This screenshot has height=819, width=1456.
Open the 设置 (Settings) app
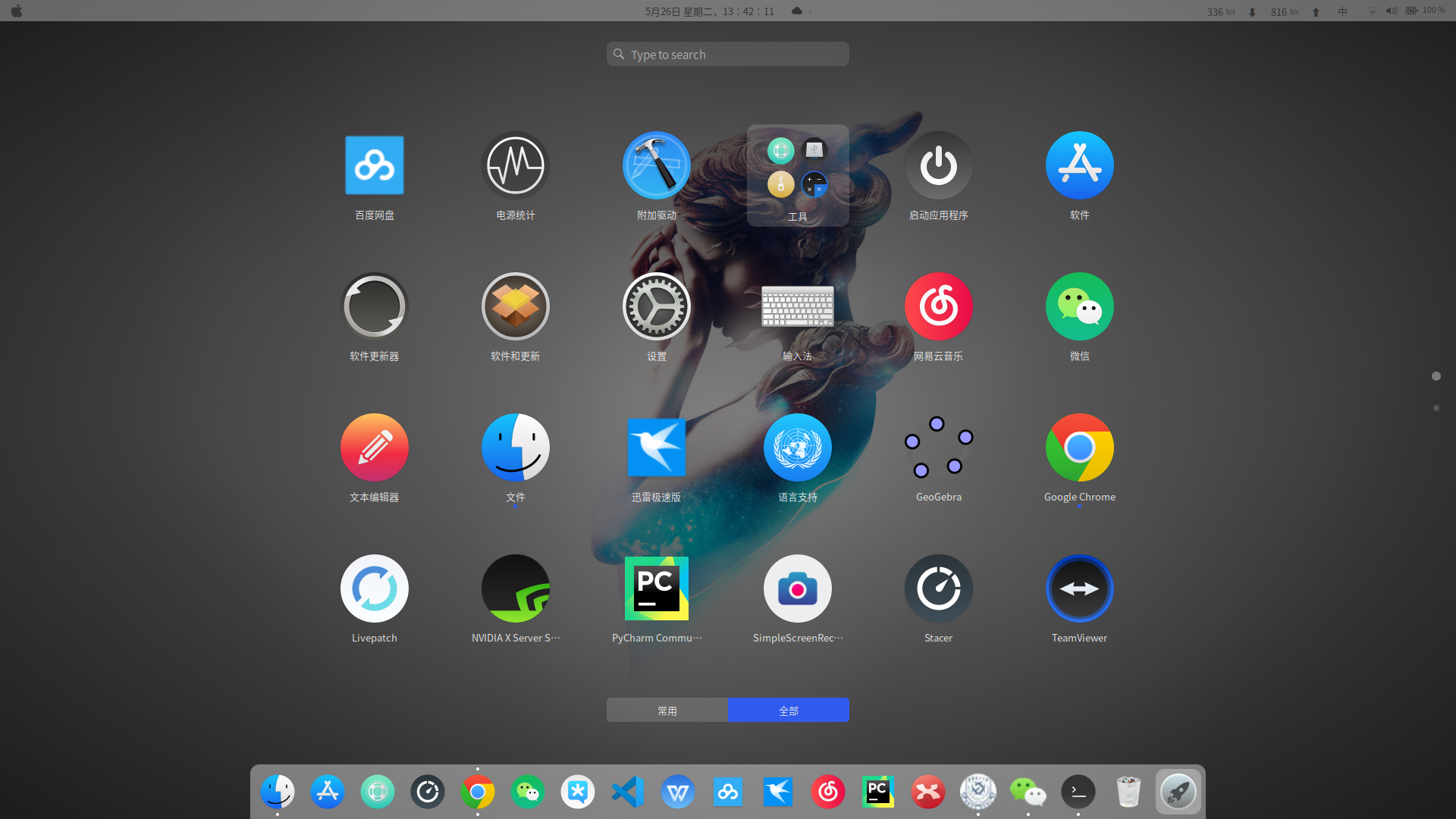[x=656, y=306]
